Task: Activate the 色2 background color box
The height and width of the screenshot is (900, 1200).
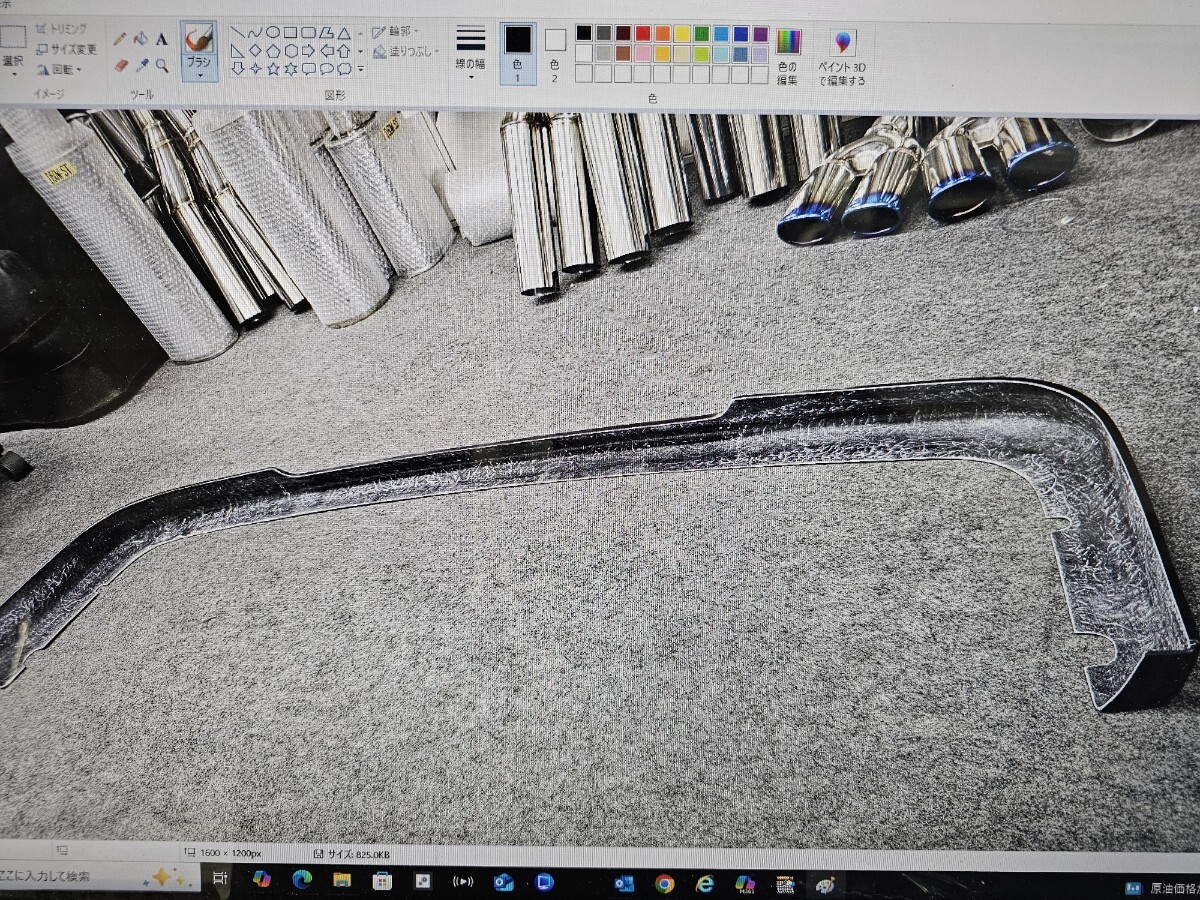Action: 555,54
